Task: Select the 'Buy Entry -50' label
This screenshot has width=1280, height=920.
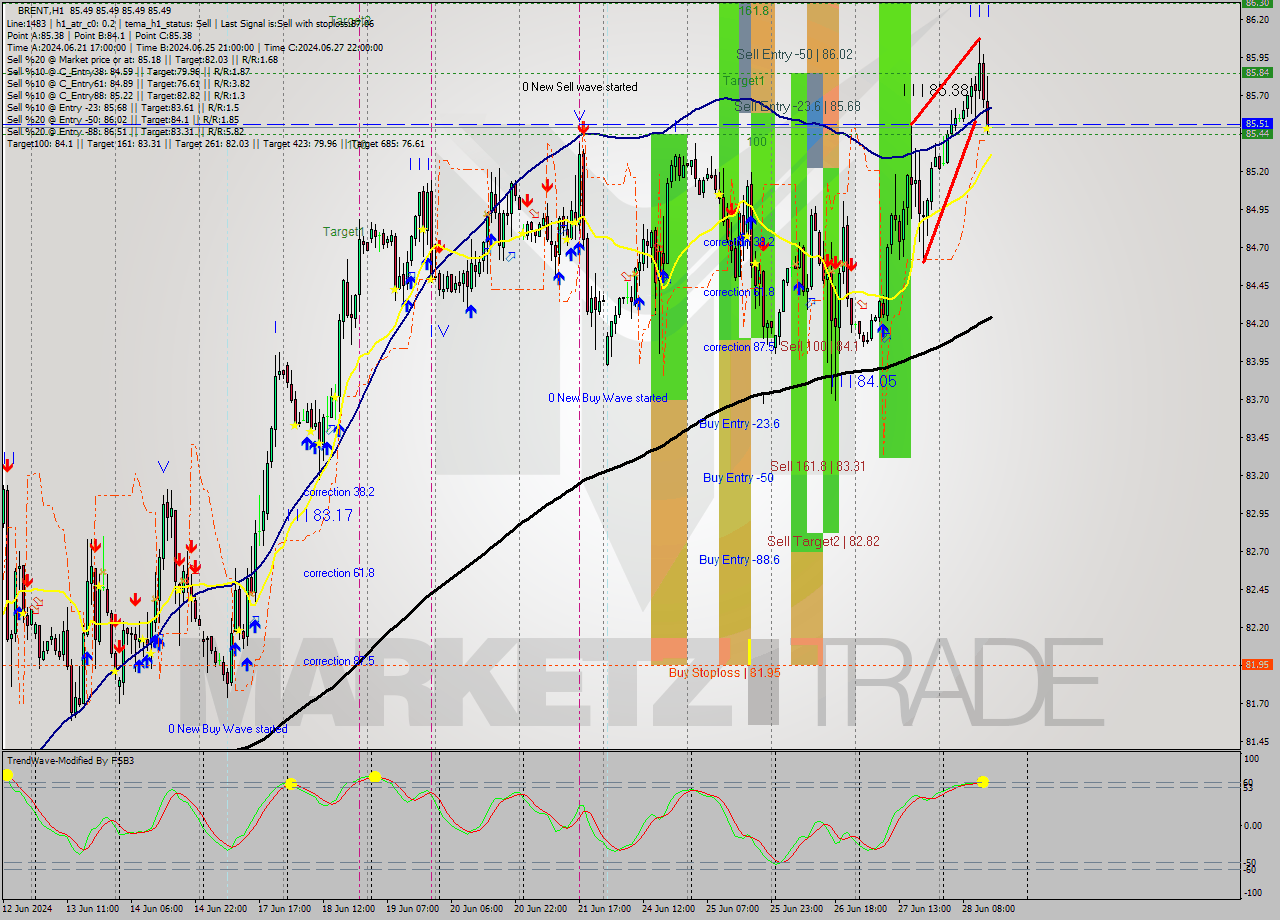Action: pos(738,478)
